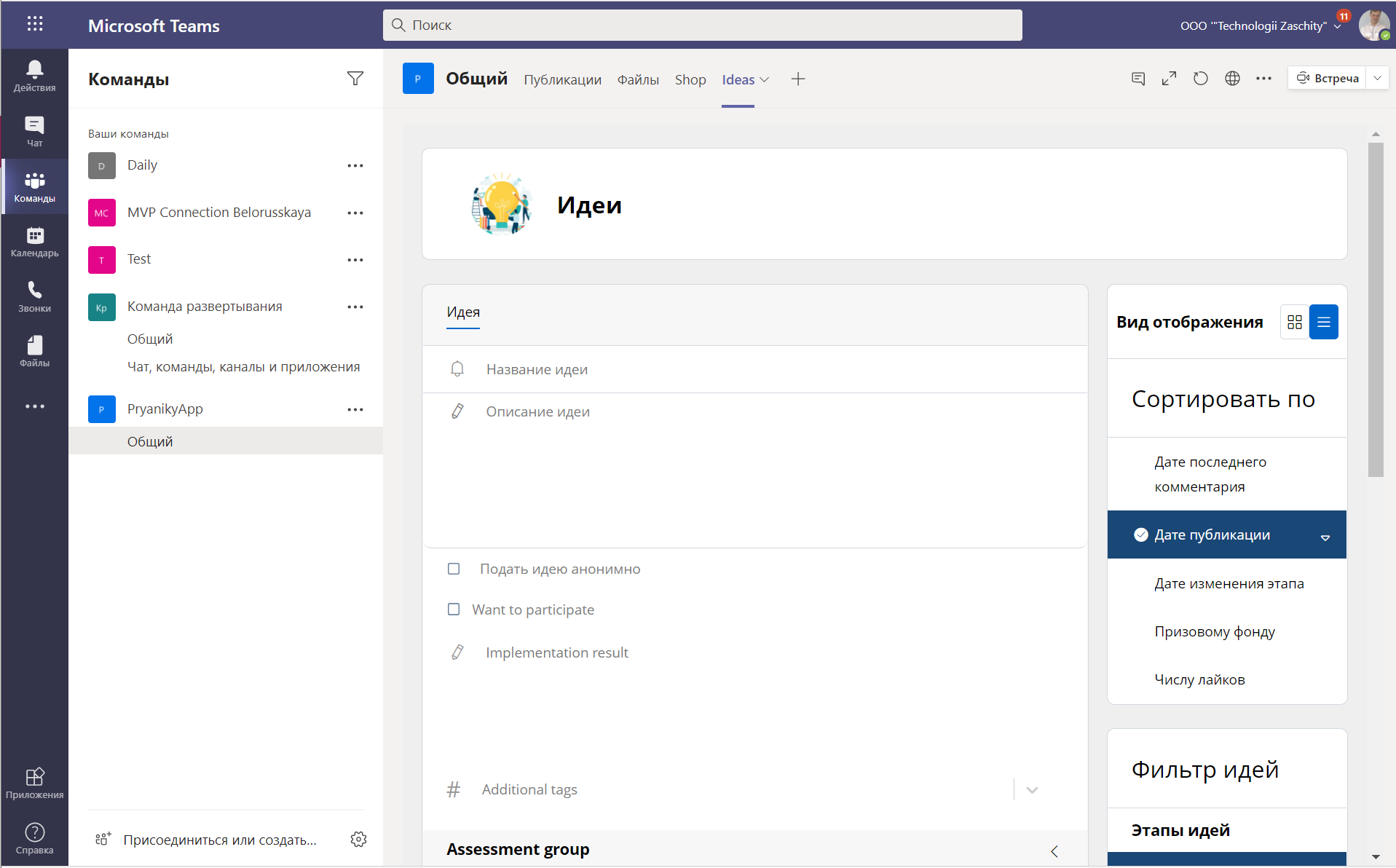Screen dimensions: 1396x868
Task: Open the Приложения apps store
Action: click(x=34, y=783)
